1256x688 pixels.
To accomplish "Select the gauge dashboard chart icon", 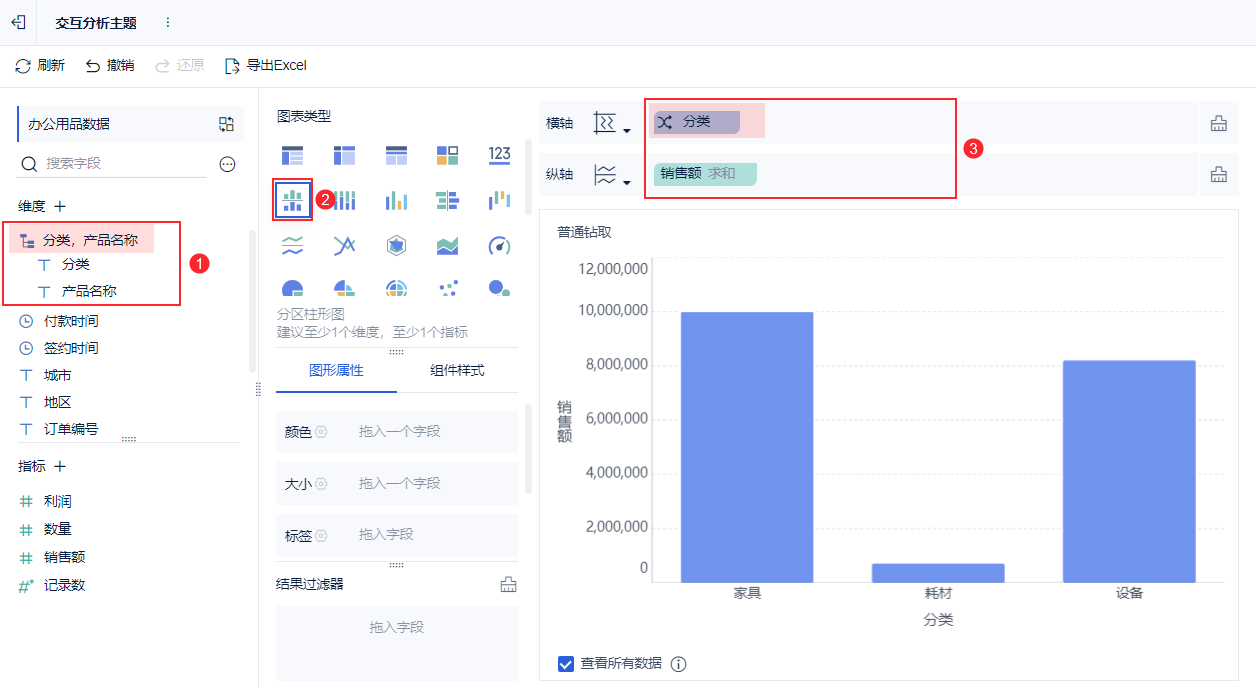I will 500,245.
